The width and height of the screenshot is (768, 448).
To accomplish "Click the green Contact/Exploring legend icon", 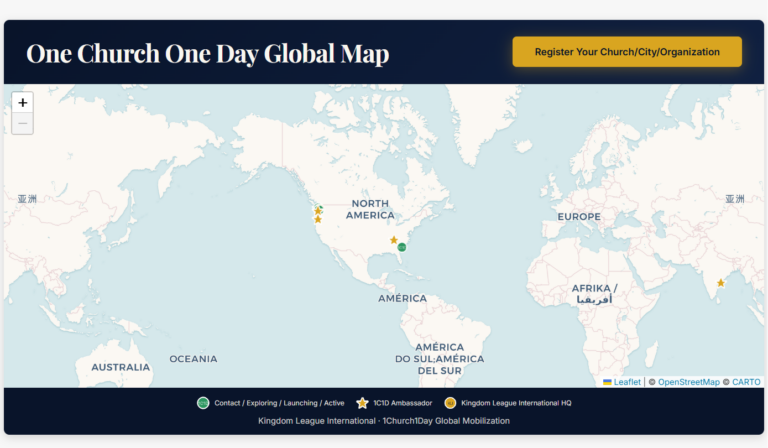I will pos(203,403).
